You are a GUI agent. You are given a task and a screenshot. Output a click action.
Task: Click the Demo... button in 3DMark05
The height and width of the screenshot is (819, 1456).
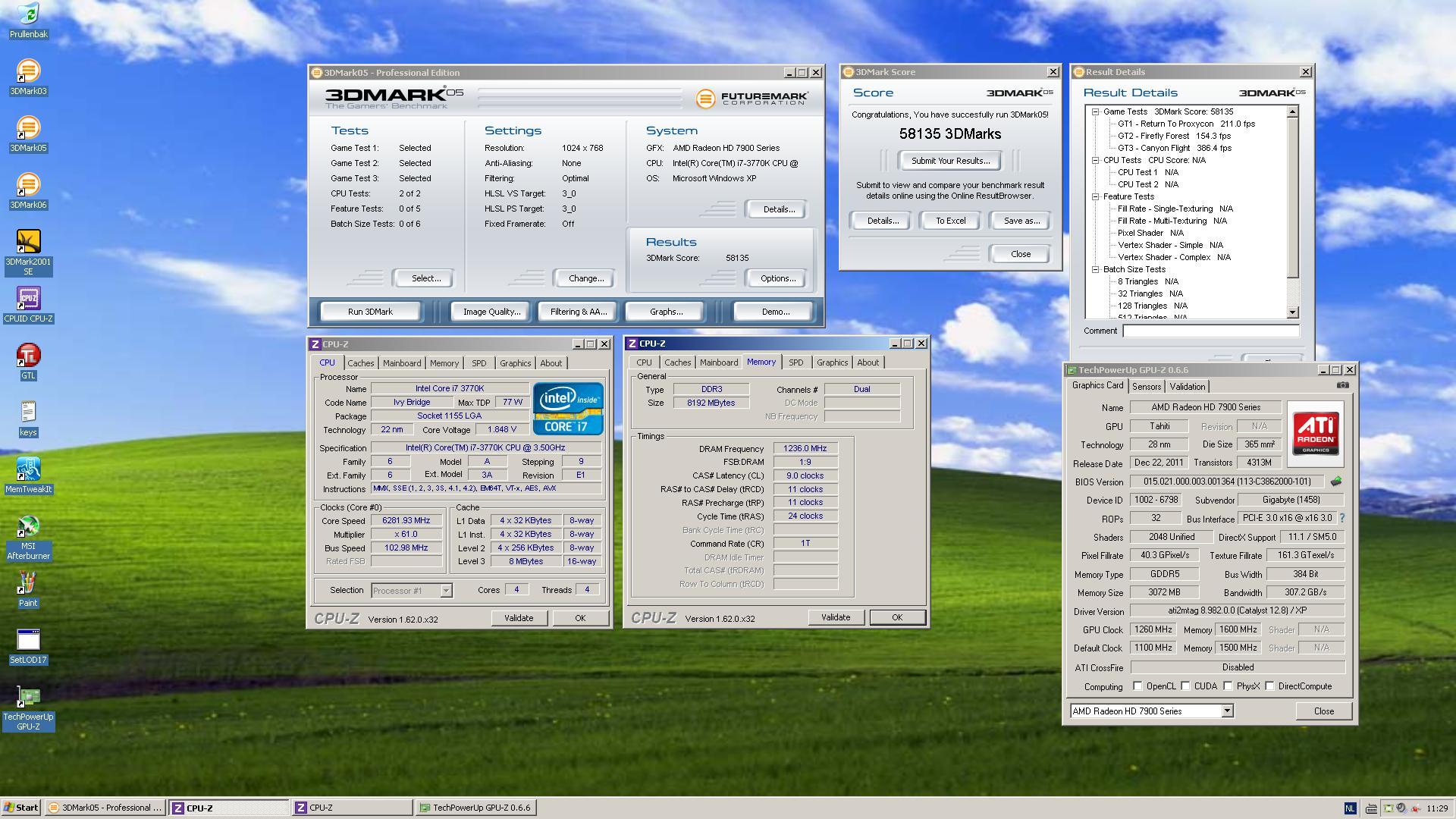coord(774,312)
